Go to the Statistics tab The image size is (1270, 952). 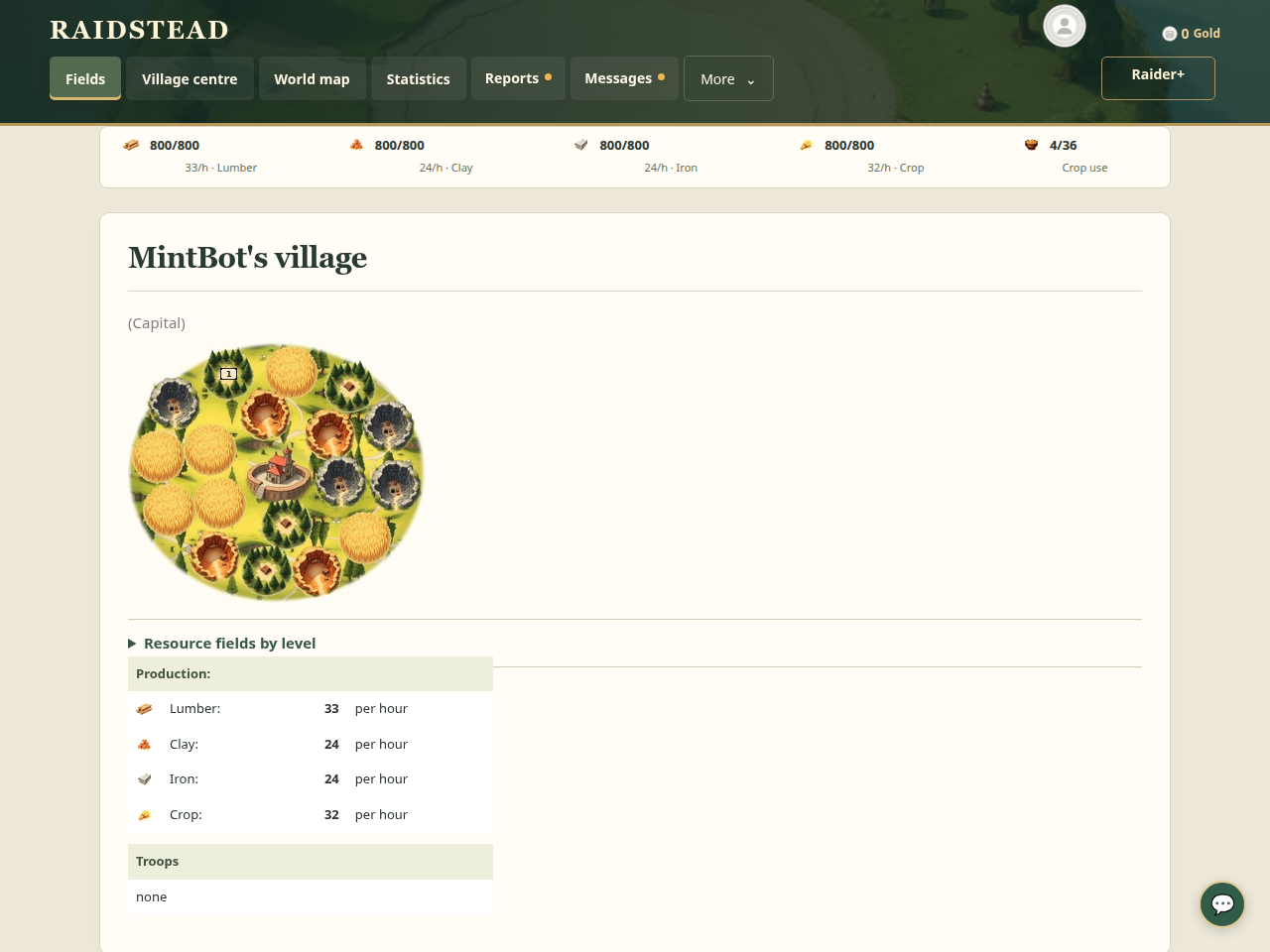click(x=418, y=78)
